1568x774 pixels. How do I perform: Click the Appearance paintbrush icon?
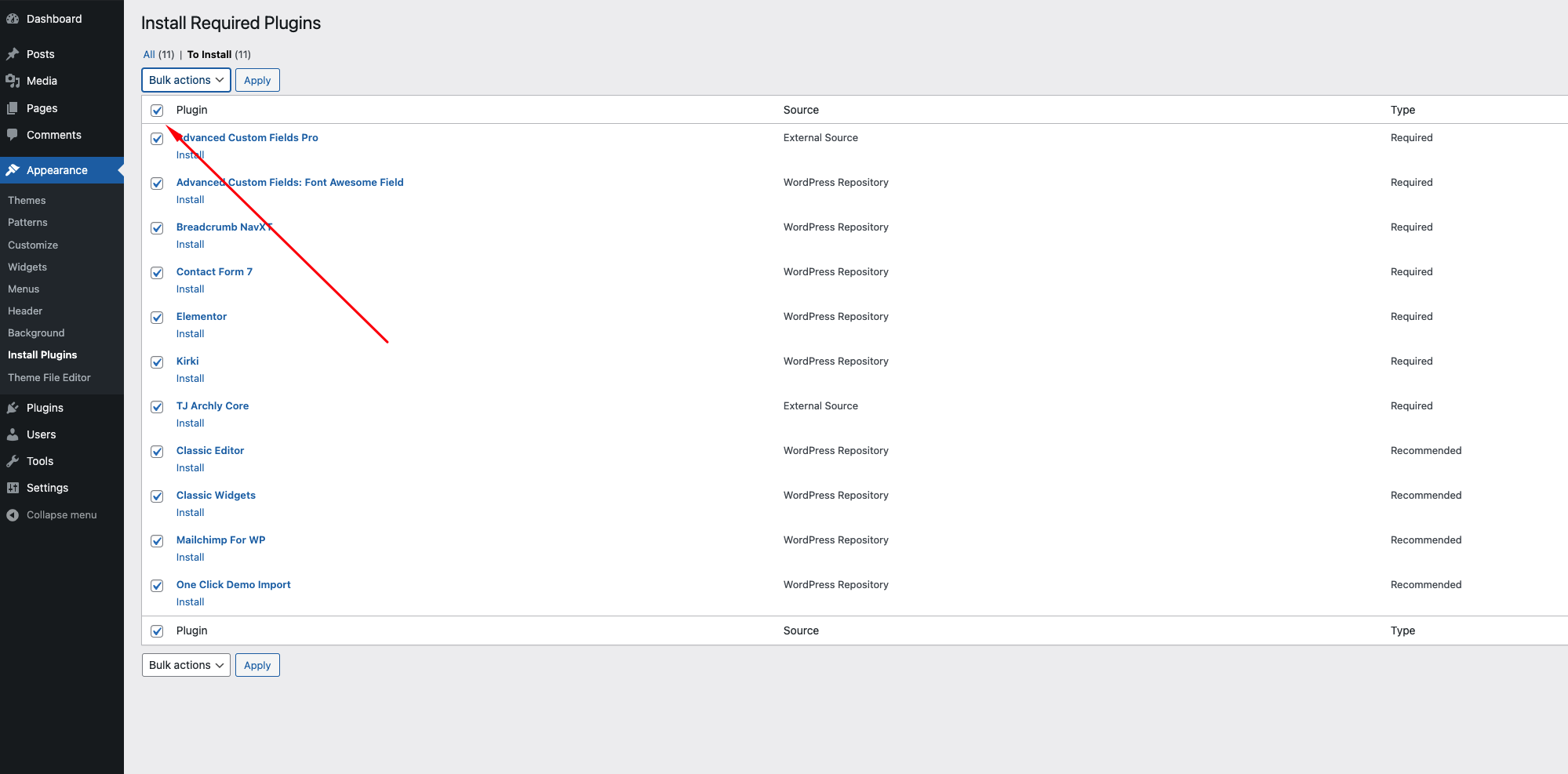tap(13, 170)
